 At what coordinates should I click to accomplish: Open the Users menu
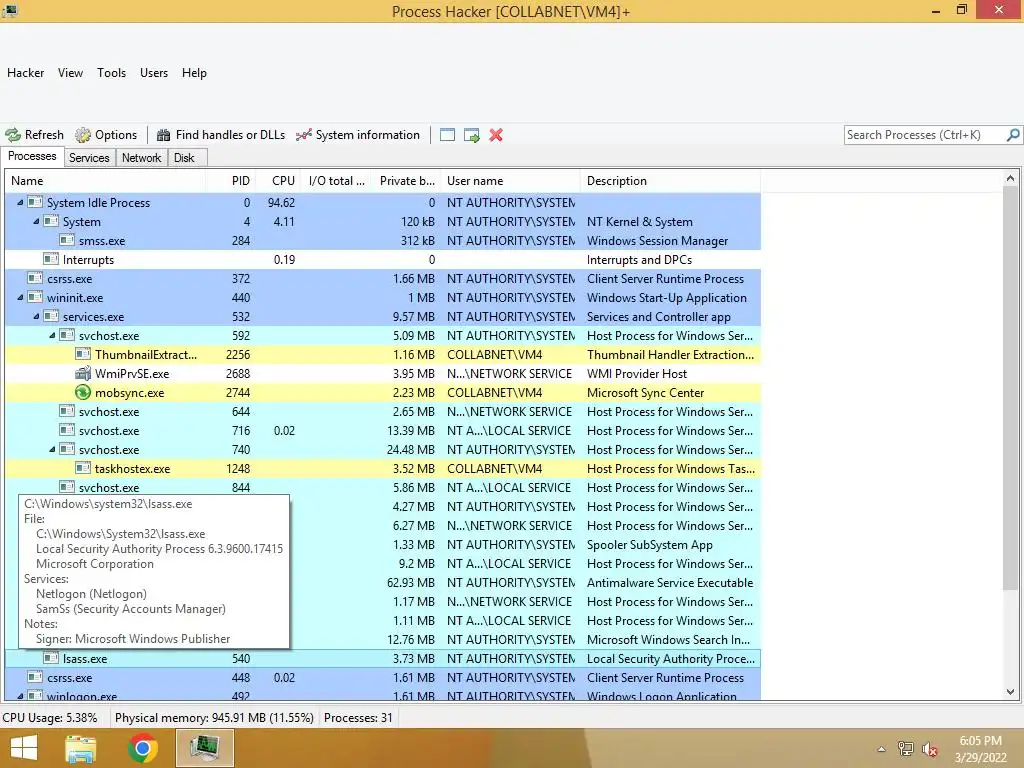pyautogui.click(x=154, y=73)
